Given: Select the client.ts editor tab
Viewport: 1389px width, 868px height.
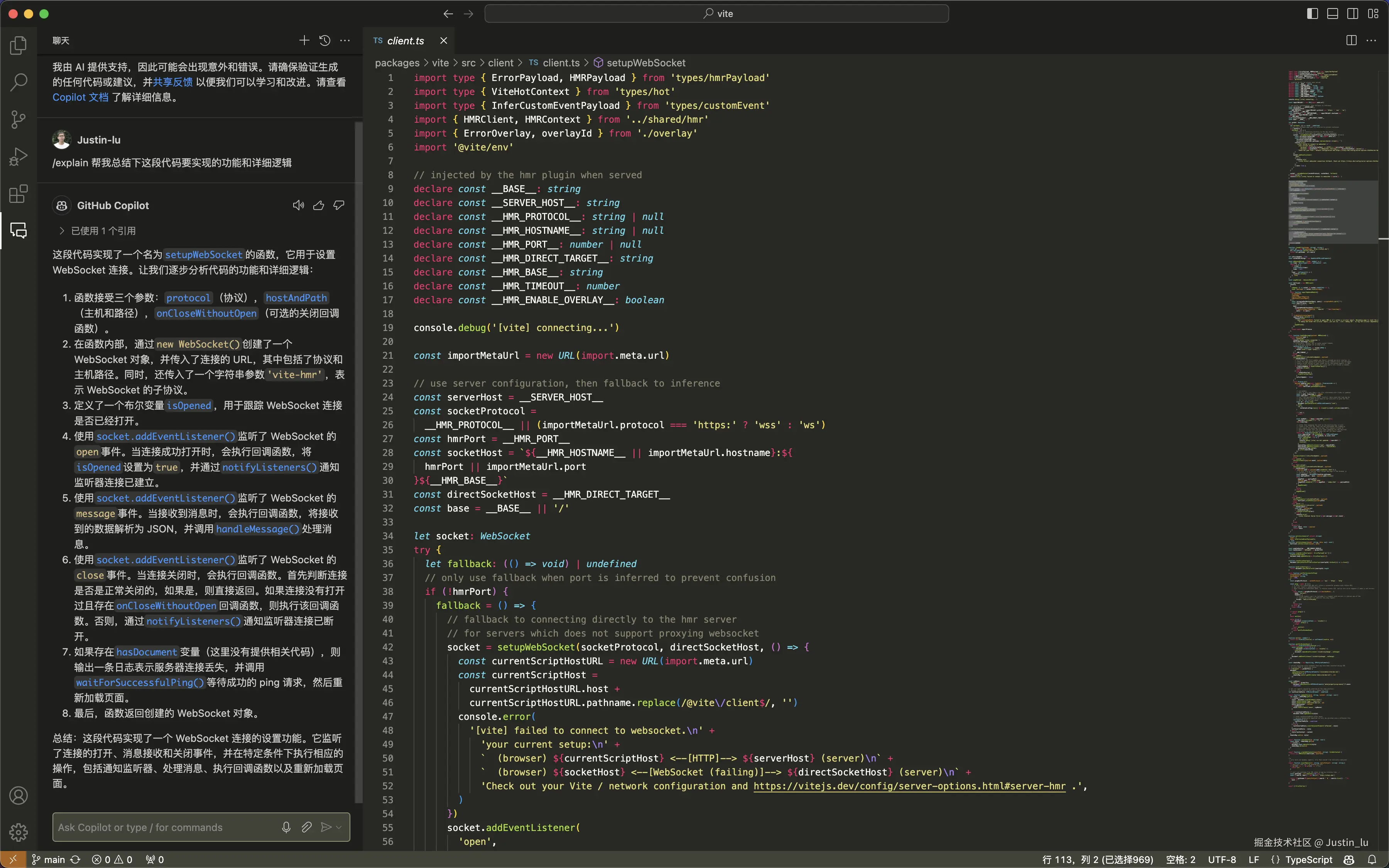Looking at the screenshot, I should coord(405,41).
